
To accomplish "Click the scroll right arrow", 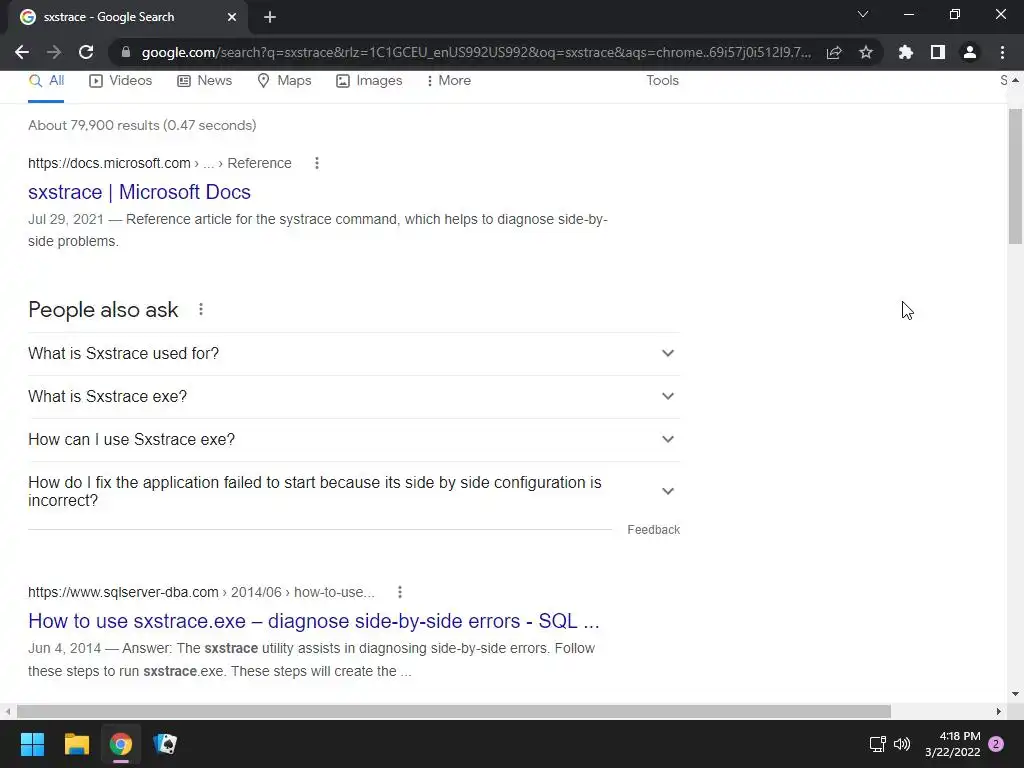I will [999, 711].
